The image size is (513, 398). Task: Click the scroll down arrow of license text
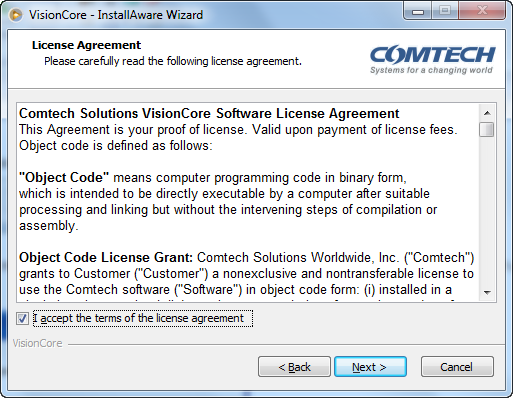coord(487,292)
